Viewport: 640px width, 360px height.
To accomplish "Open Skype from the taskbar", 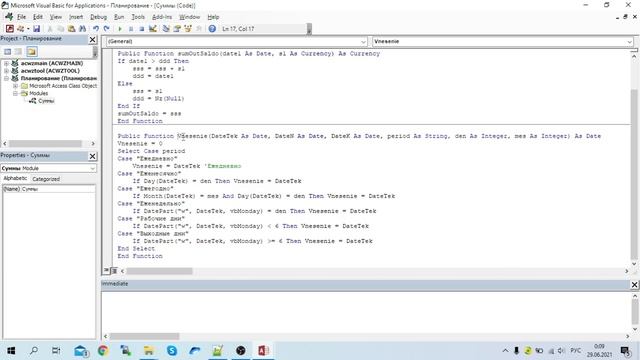I will point(172,351).
